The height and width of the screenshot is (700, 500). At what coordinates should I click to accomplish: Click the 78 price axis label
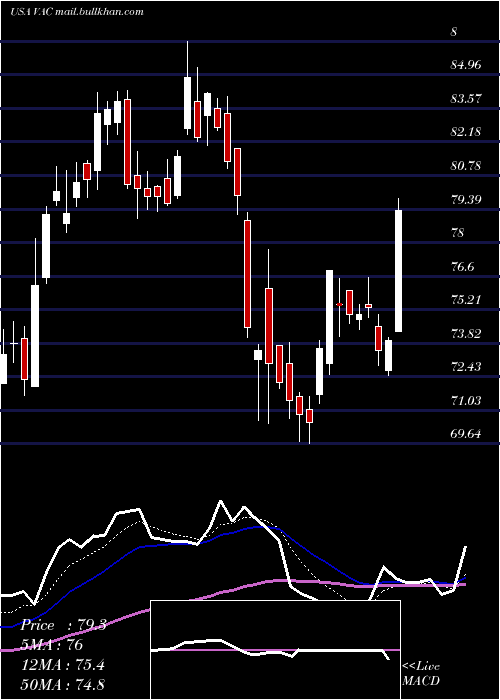(458, 233)
